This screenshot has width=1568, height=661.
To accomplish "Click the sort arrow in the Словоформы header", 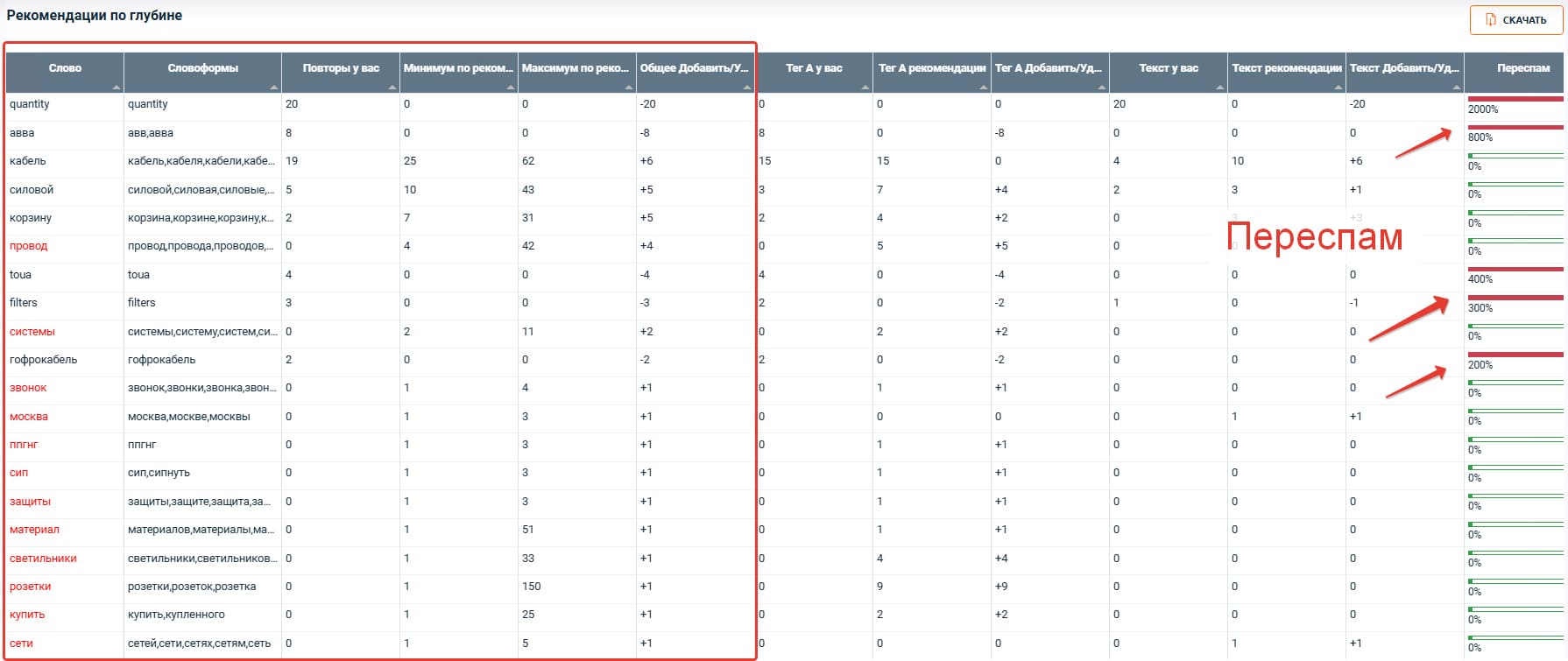I will [x=274, y=88].
